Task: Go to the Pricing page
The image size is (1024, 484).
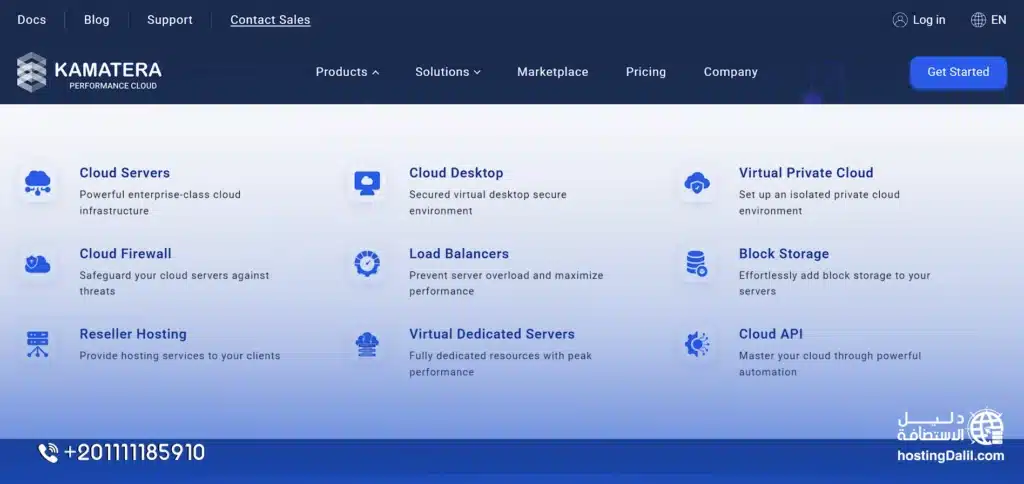Action: [645, 72]
